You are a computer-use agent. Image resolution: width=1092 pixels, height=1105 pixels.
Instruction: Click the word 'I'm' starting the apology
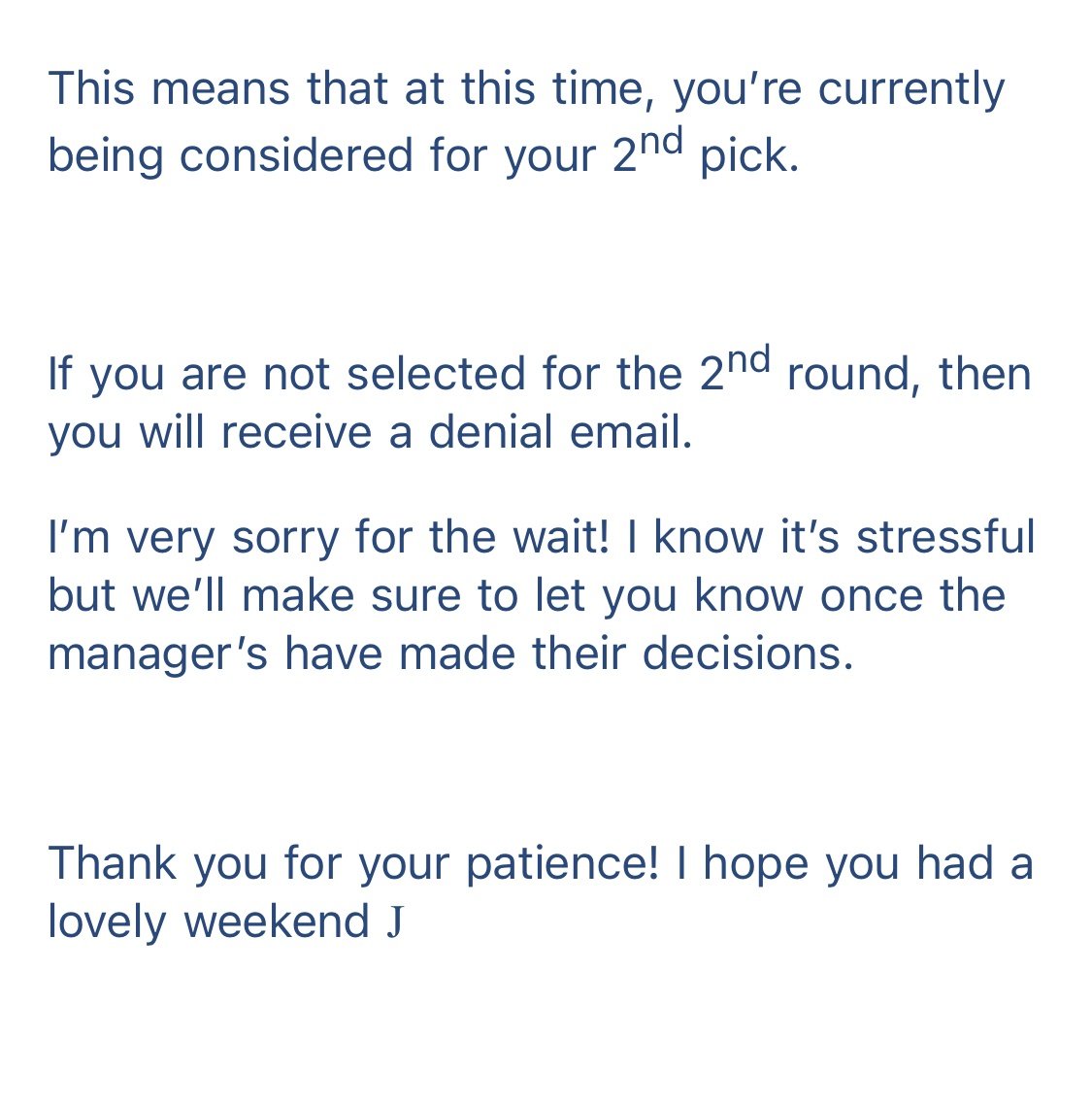pos(79,537)
